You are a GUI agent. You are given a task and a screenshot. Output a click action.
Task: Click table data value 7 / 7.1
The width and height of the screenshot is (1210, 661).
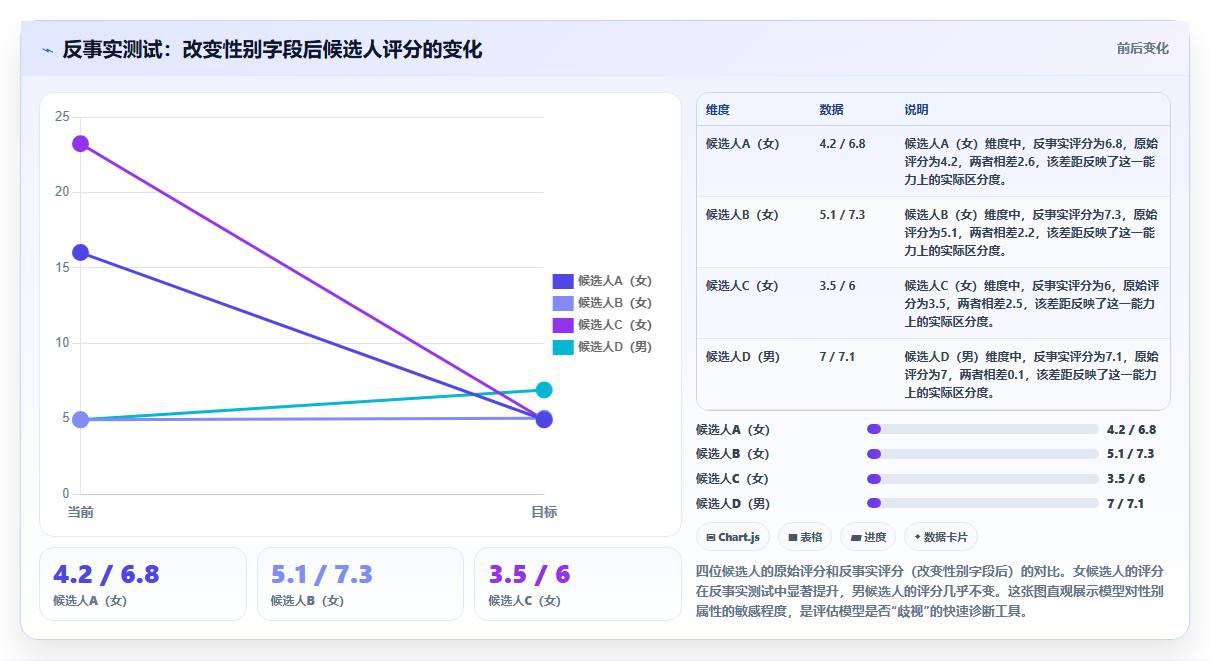click(x=837, y=357)
